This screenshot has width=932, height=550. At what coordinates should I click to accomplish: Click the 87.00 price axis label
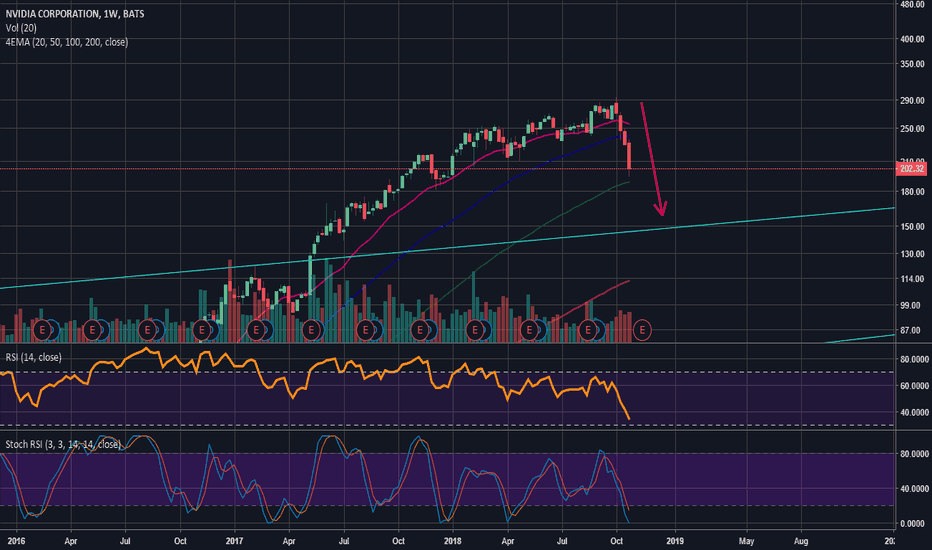(x=912, y=330)
